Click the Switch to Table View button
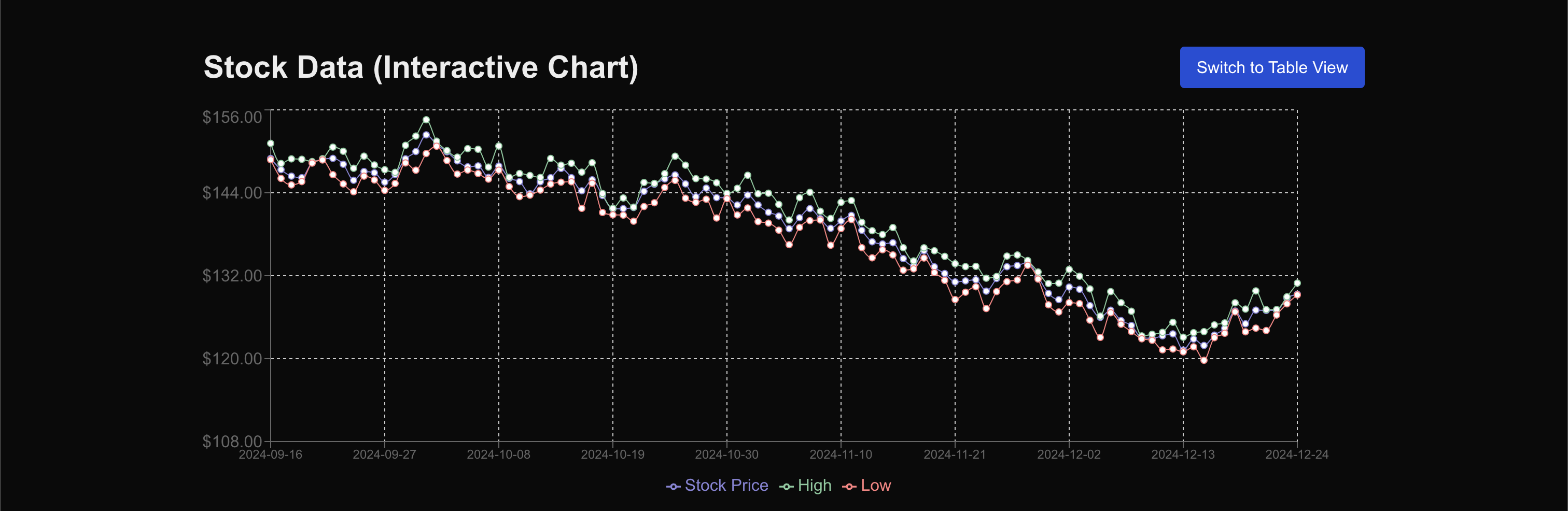The width and height of the screenshot is (1568, 511). click(1271, 67)
